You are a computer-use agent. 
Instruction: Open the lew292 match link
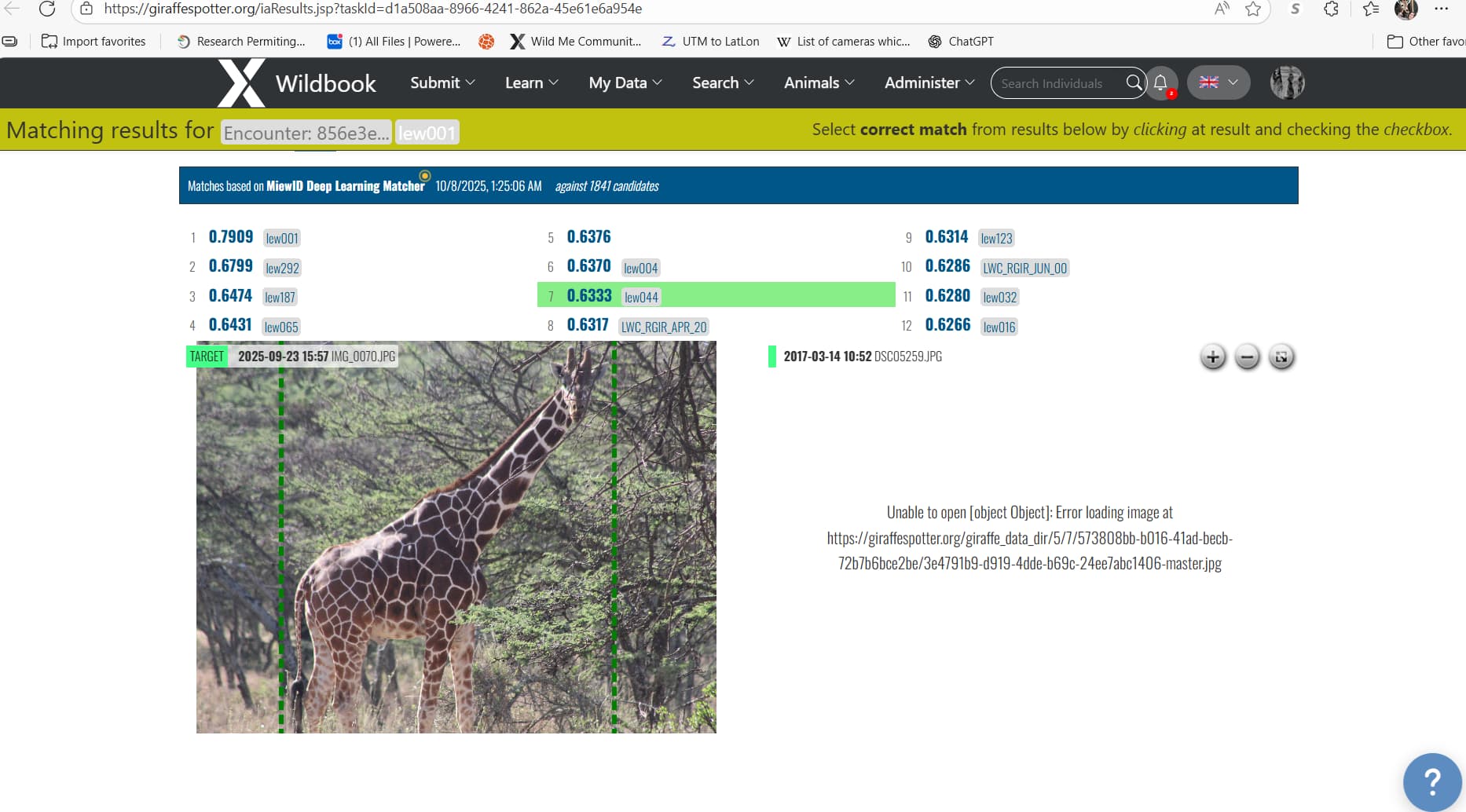(282, 268)
